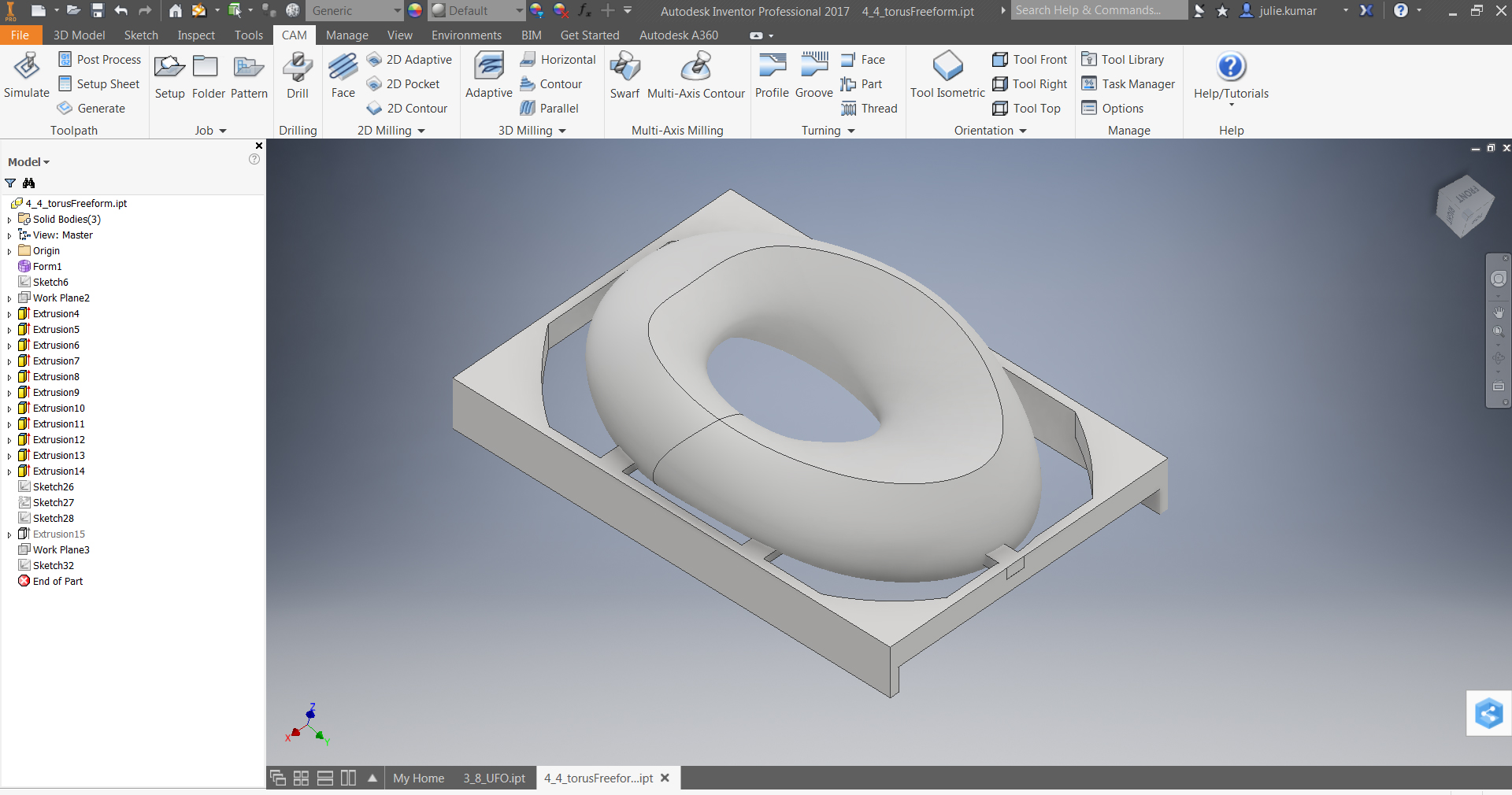
Task: Switch to the Inspect ribbon tab
Action: [x=196, y=35]
